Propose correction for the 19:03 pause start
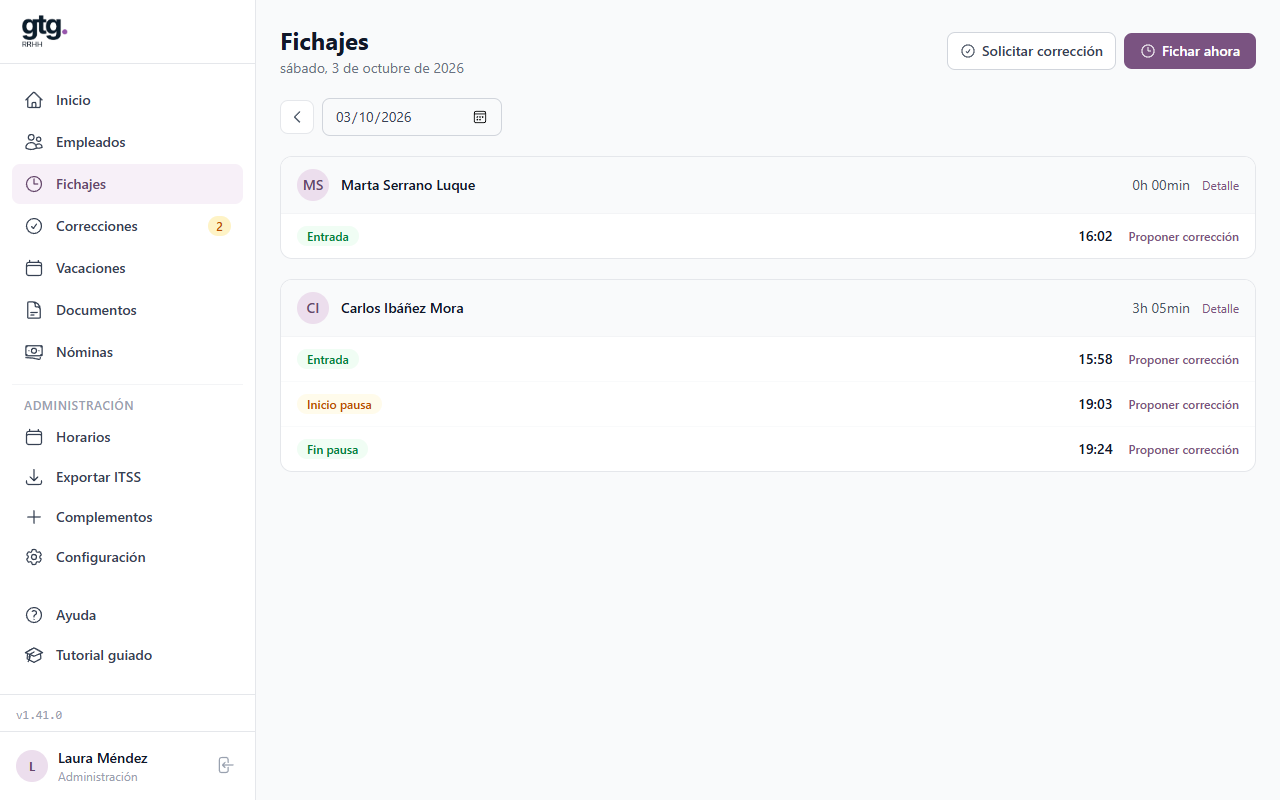Screen dimensions: 1280x800 (1183, 405)
